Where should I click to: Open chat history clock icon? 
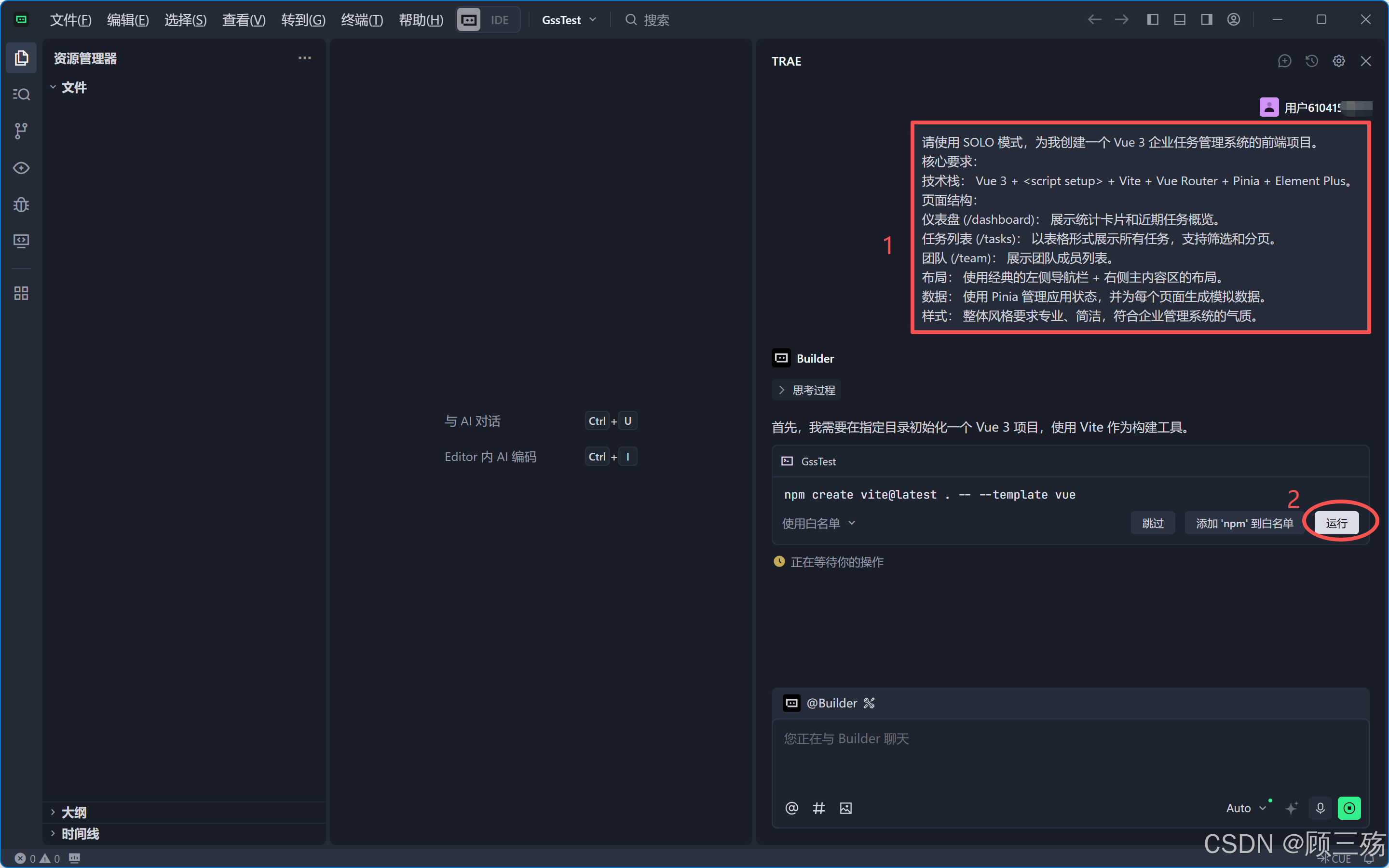[x=1311, y=61]
